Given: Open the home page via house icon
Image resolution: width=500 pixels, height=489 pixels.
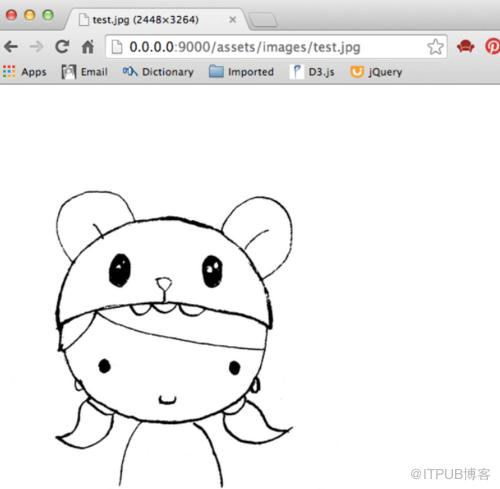Looking at the screenshot, I should 88,47.
